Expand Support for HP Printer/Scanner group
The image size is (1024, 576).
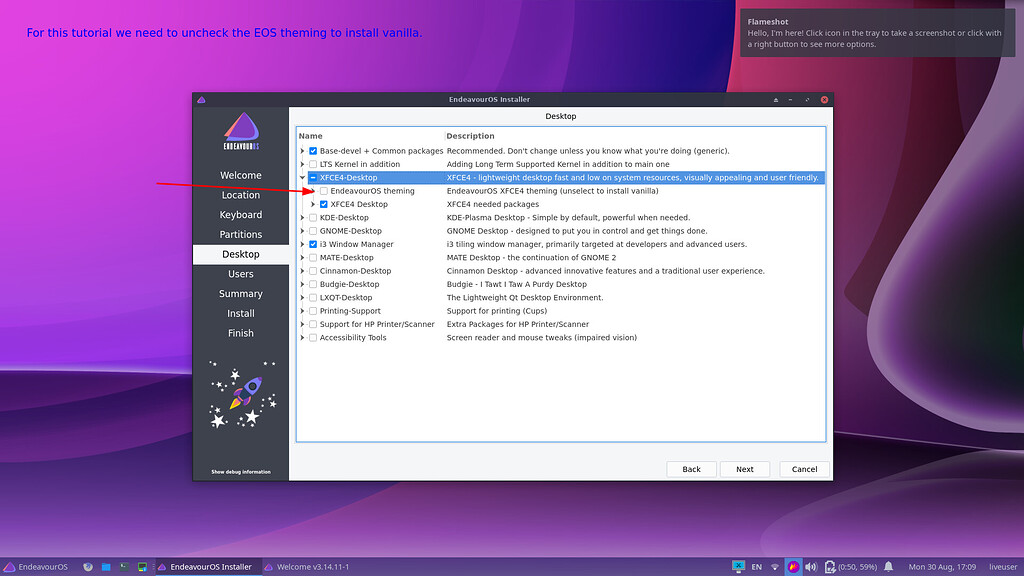pyautogui.click(x=302, y=325)
